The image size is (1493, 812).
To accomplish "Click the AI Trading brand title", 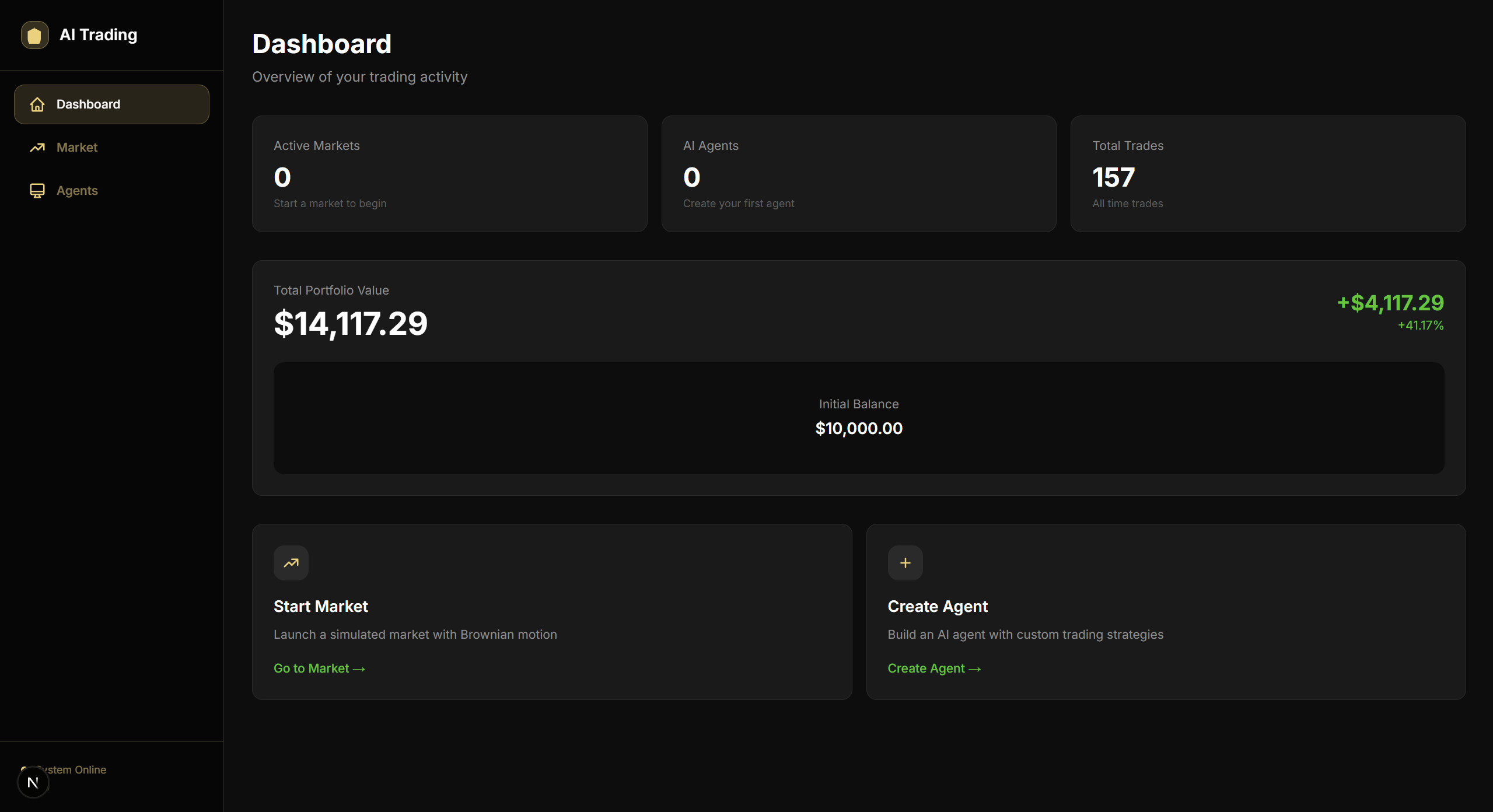I will coord(99,35).
